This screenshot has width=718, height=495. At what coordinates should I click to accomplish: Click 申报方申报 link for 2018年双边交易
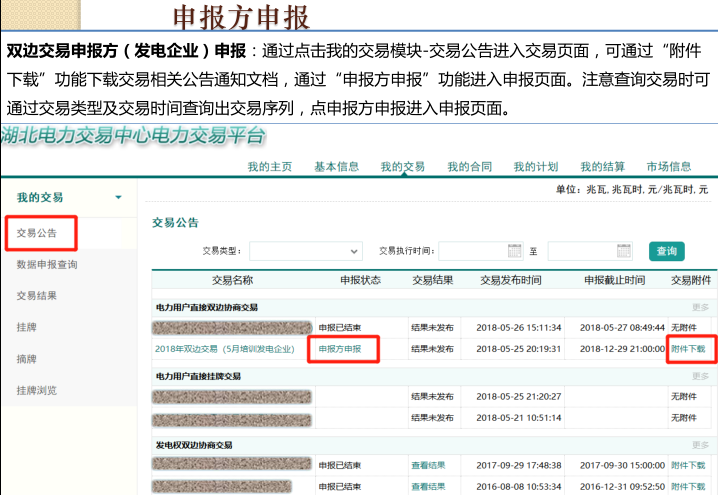tap(347, 349)
